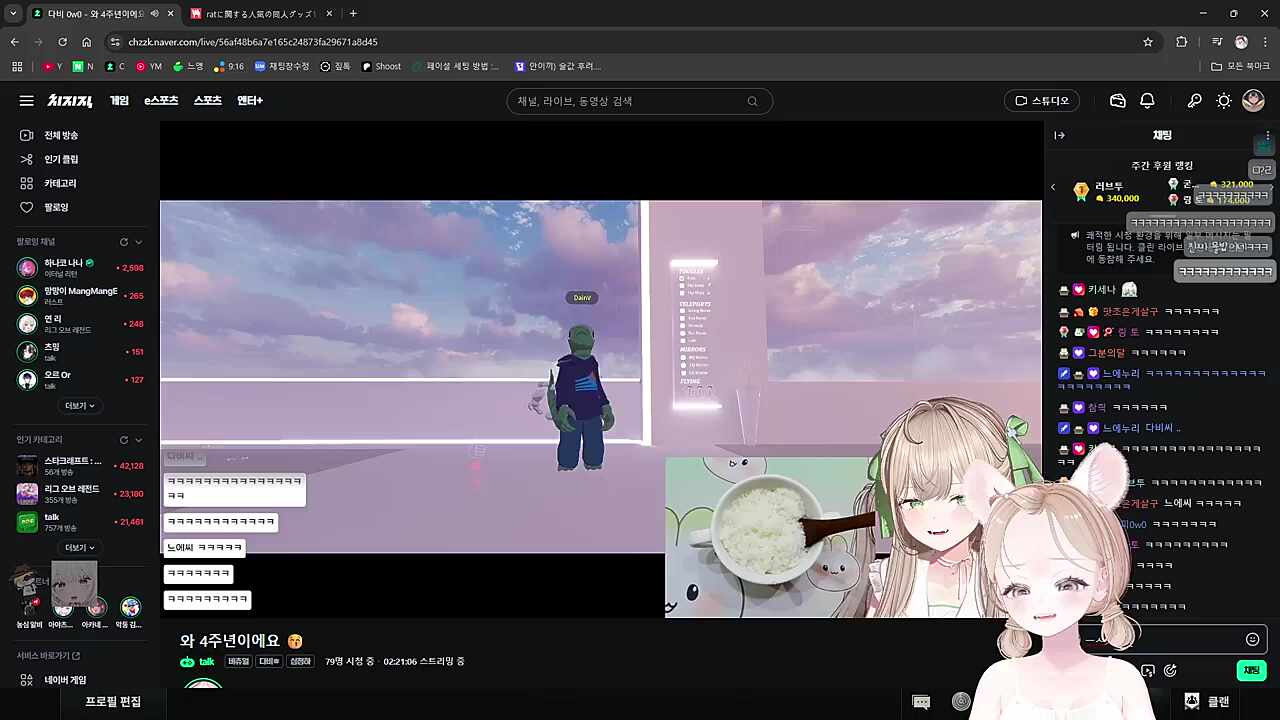Open browser extensions puzzle icon

click(1182, 42)
